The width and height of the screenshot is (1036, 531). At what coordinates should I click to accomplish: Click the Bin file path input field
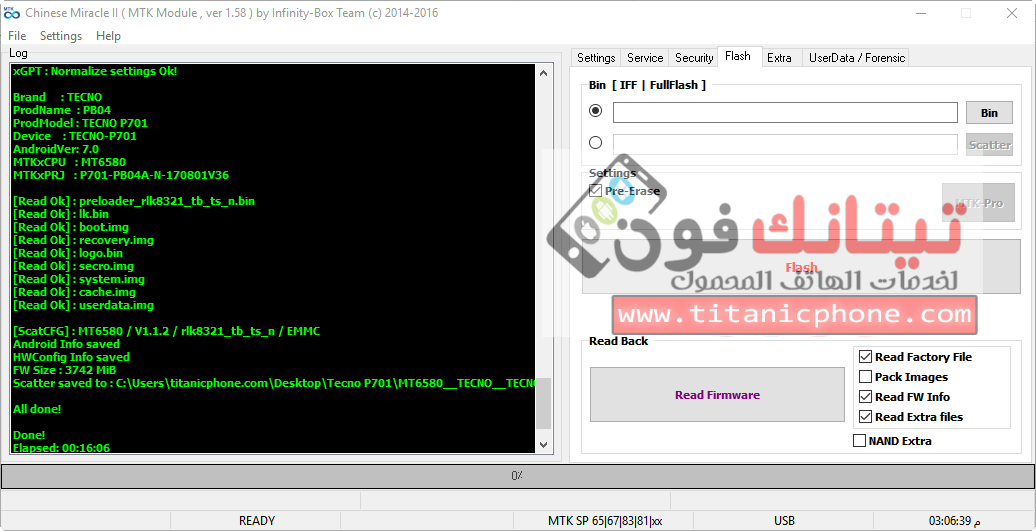[785, 112]
